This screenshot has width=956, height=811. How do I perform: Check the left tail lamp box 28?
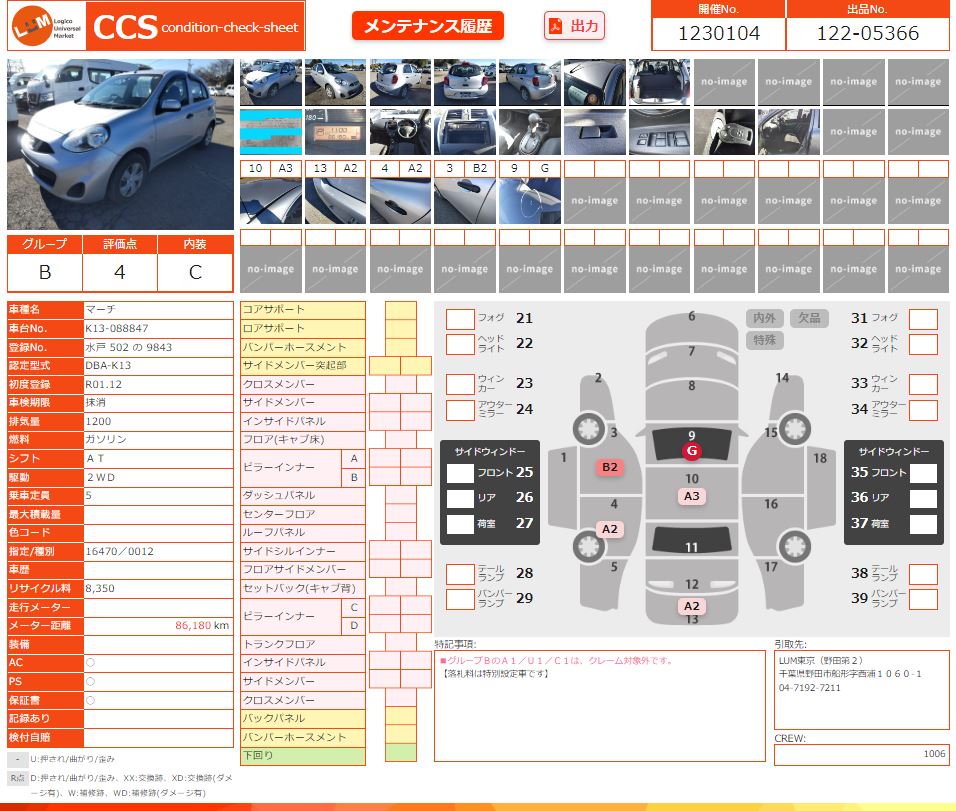(460, 574)
